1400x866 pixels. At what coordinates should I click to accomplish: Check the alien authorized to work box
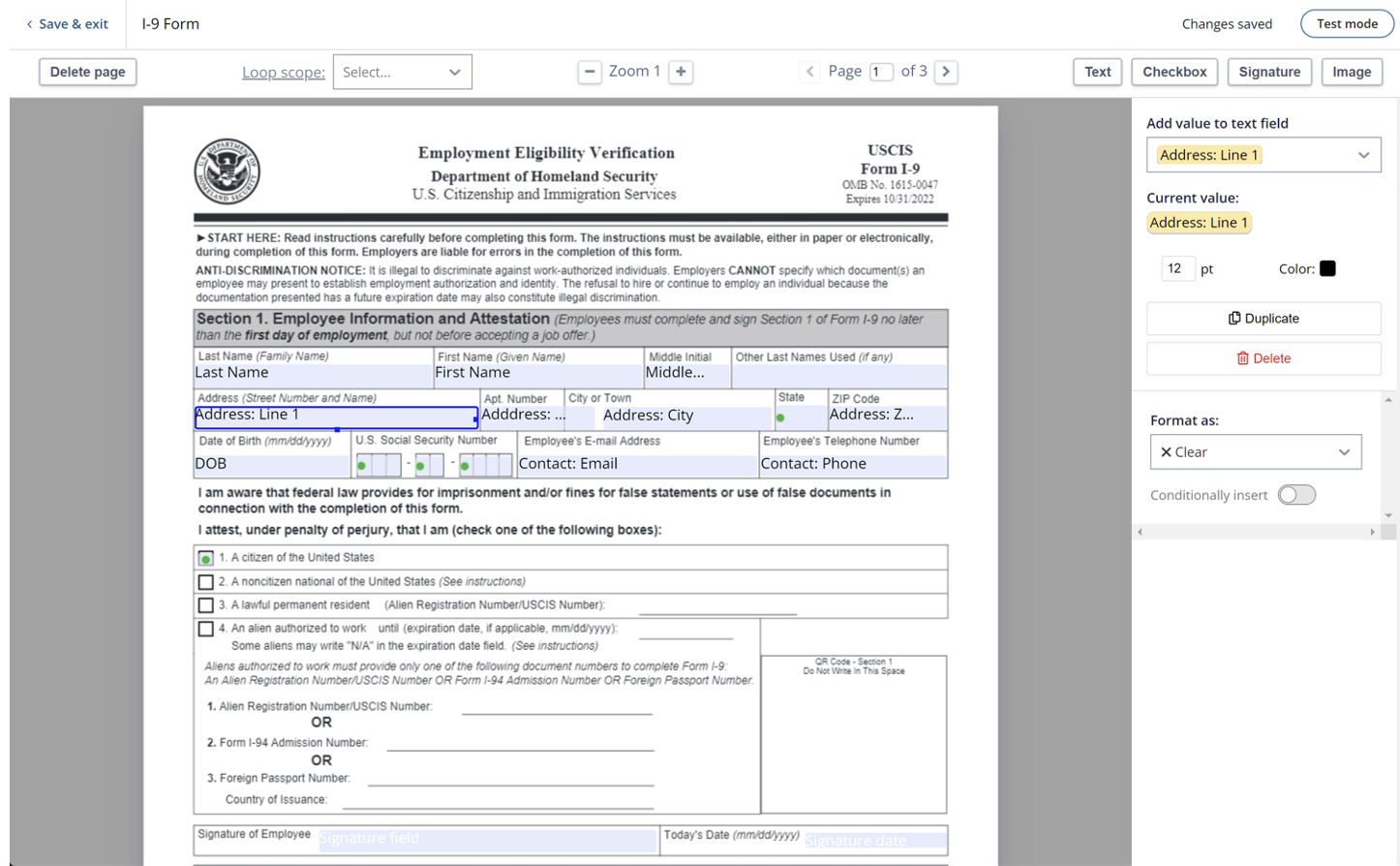click(x=205, y=629)
